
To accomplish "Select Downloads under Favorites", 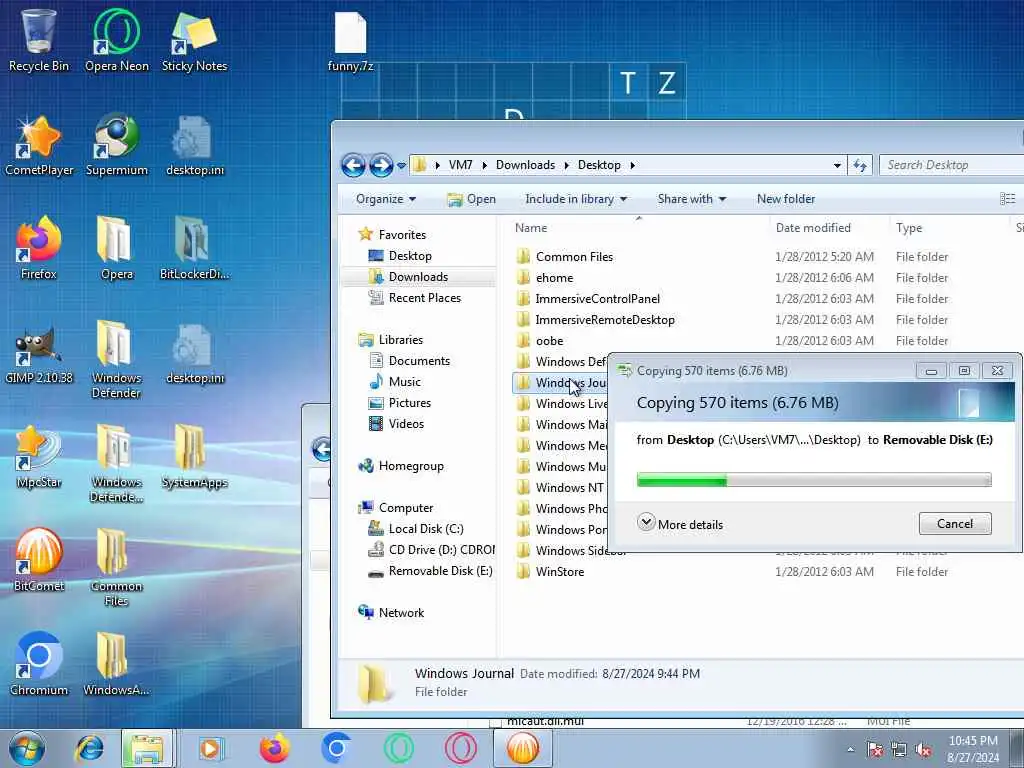I will tap(418, 277).
